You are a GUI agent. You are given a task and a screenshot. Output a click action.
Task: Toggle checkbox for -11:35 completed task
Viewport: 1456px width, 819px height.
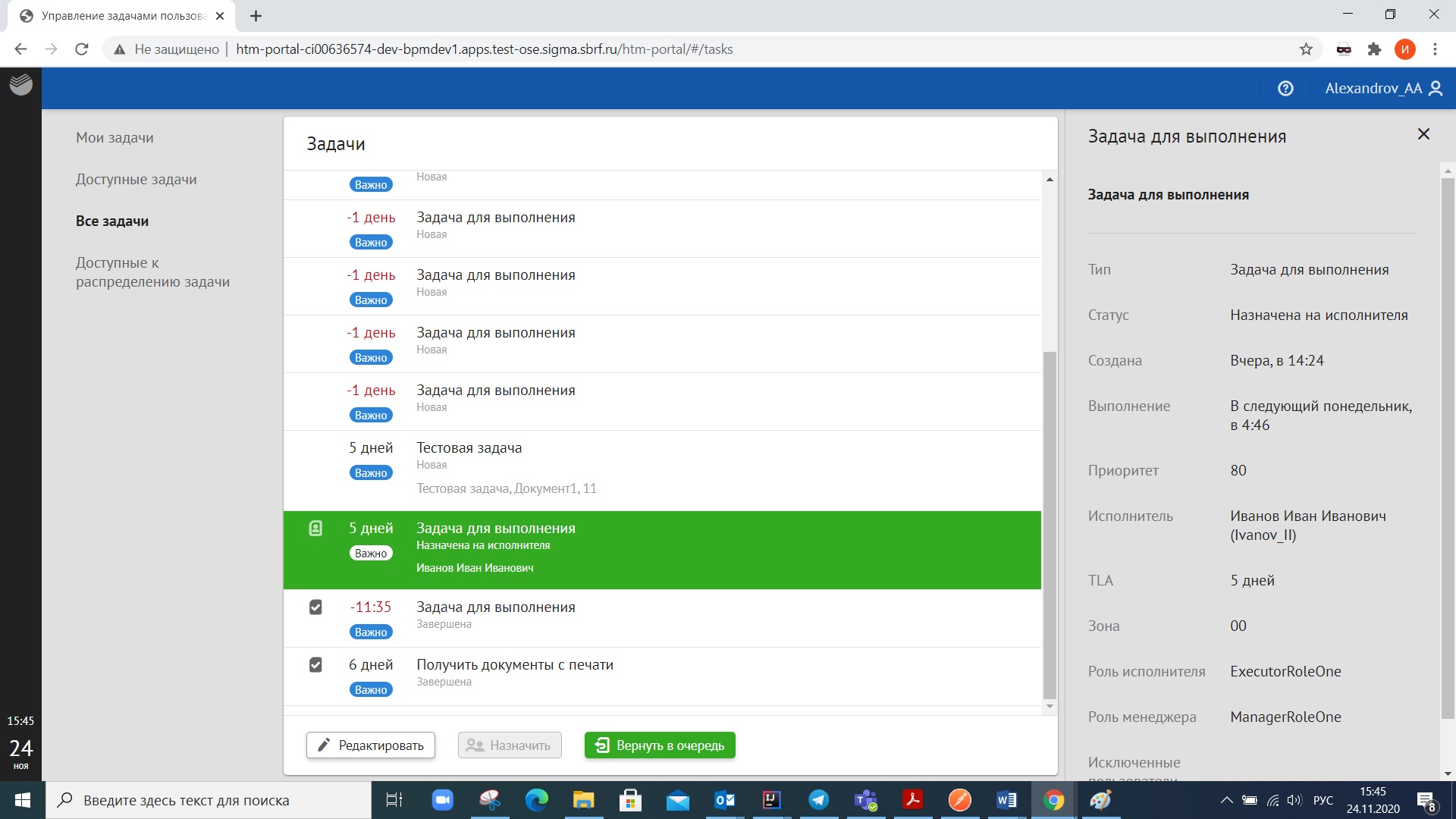coord(315,607)
